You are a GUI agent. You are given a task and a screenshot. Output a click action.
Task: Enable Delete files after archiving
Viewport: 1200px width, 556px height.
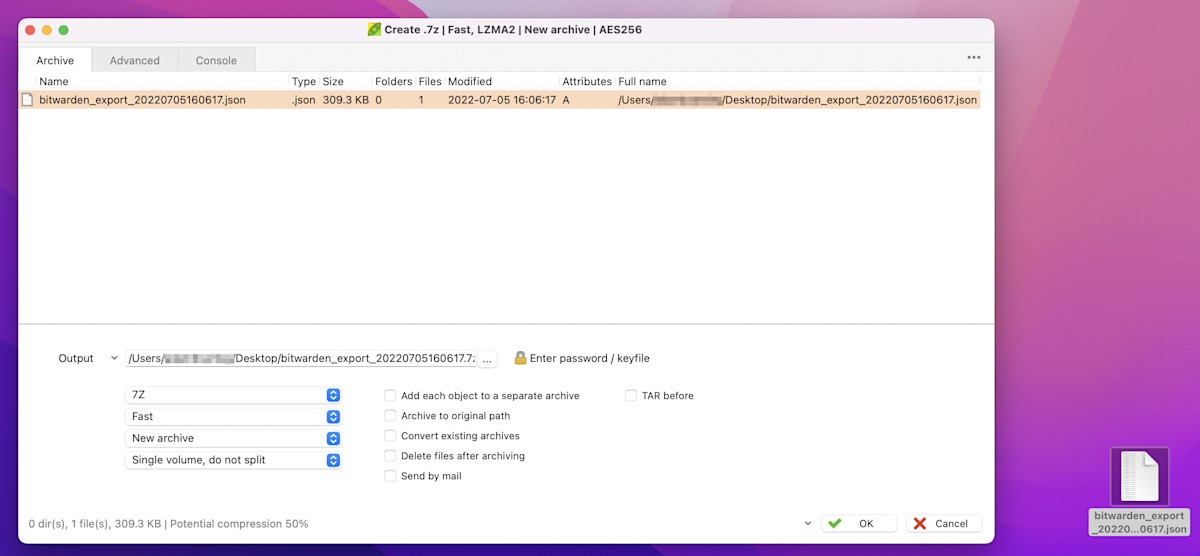tap(391, 456)
